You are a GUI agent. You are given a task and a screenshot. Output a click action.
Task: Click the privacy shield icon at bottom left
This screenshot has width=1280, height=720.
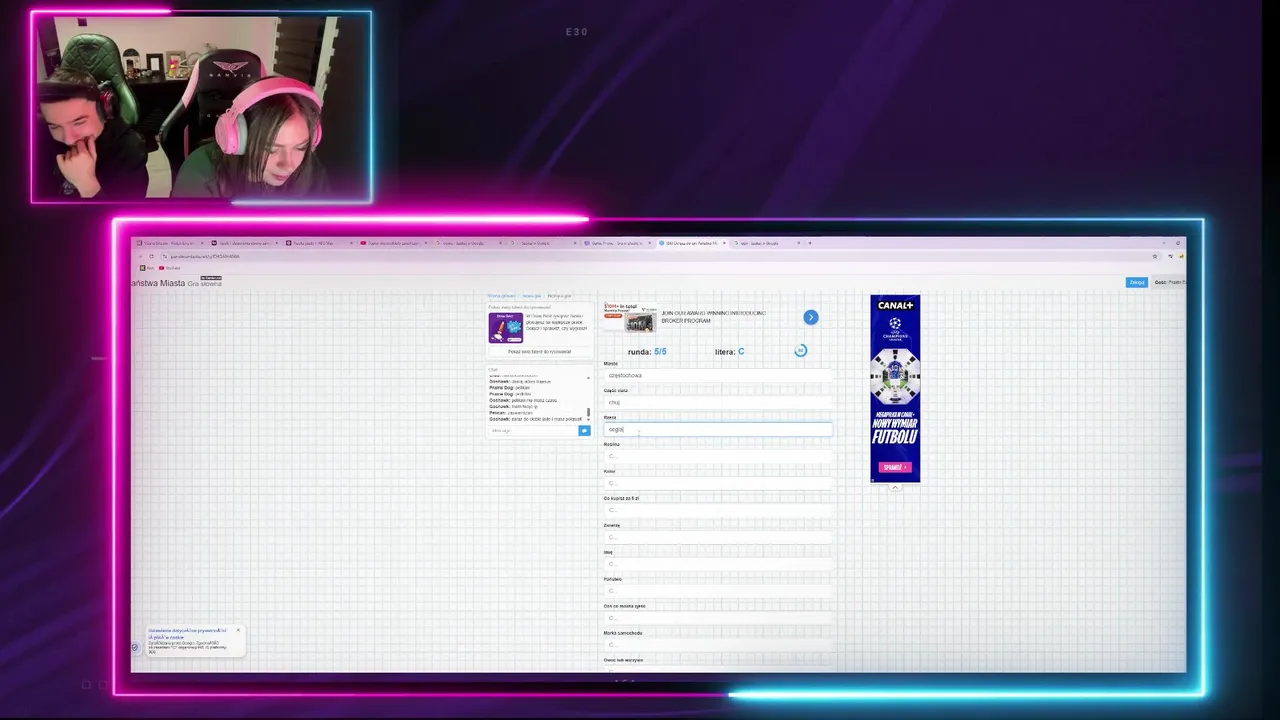[135, 647]
